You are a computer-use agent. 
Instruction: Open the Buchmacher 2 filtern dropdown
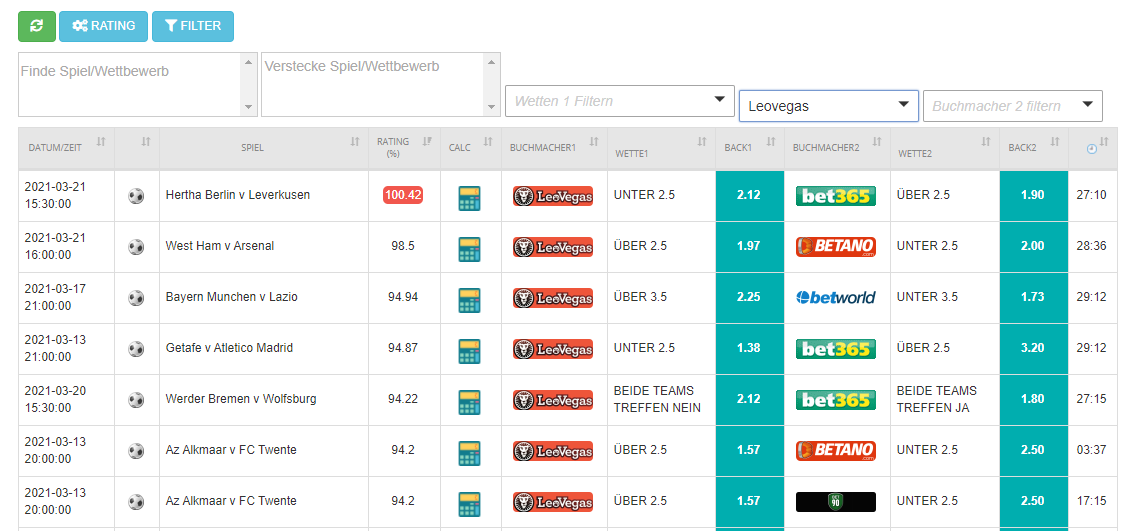1012,105
